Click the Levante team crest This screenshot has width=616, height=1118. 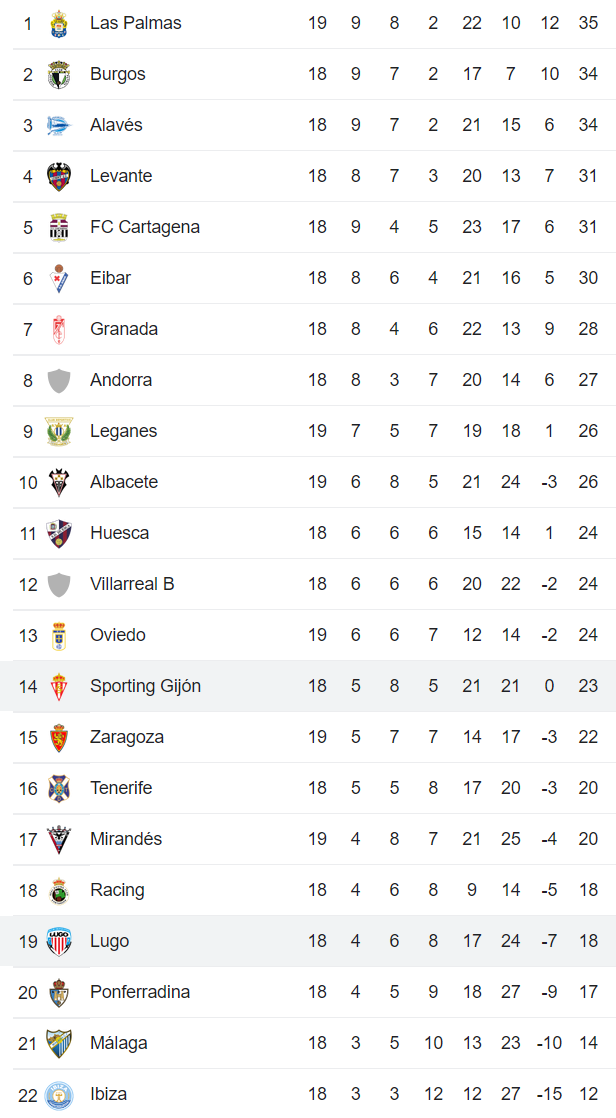pyautogui.click(x=59, y=176)
